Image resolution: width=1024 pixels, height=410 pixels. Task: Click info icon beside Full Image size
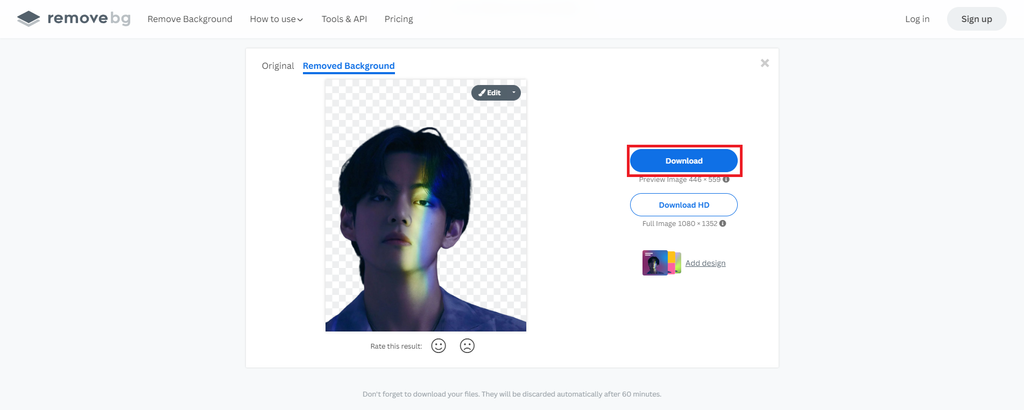[723, 224]
